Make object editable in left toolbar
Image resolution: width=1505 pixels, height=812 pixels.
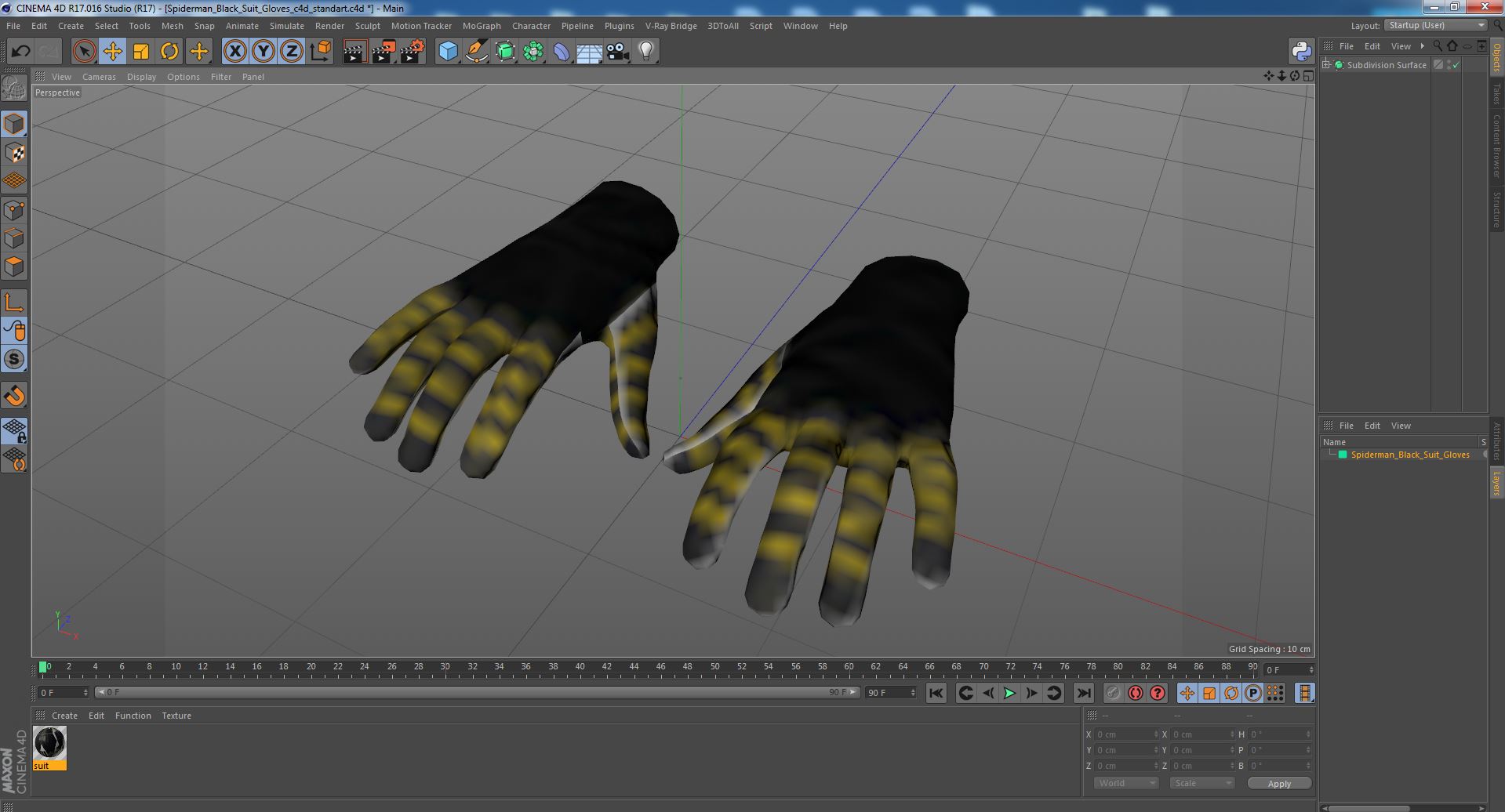[14, 89]
